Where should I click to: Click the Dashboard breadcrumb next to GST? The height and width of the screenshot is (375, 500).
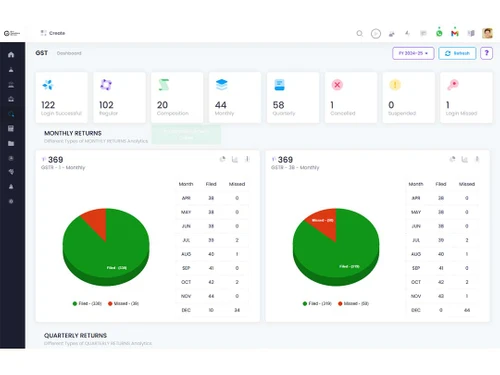pos(69,53)
